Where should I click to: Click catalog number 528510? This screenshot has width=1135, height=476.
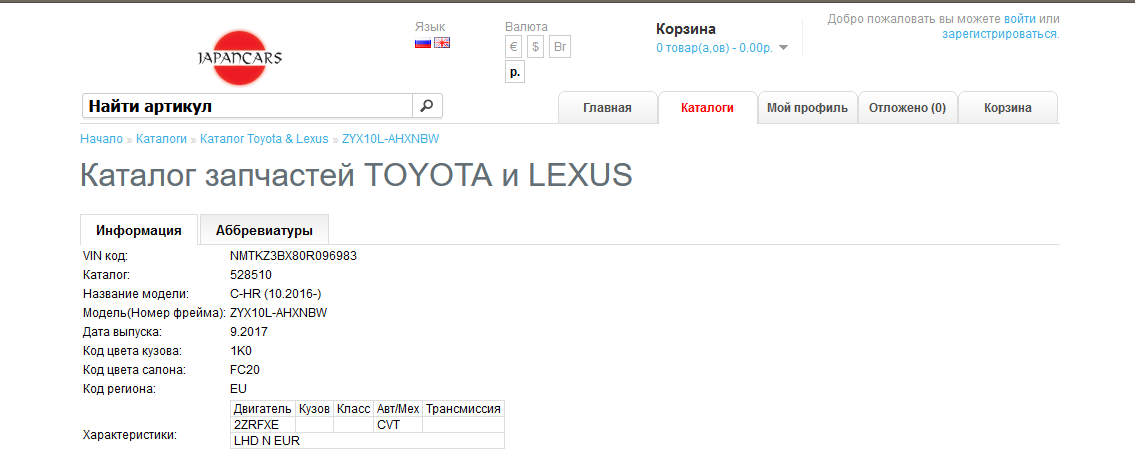click(x=250, y=275)
